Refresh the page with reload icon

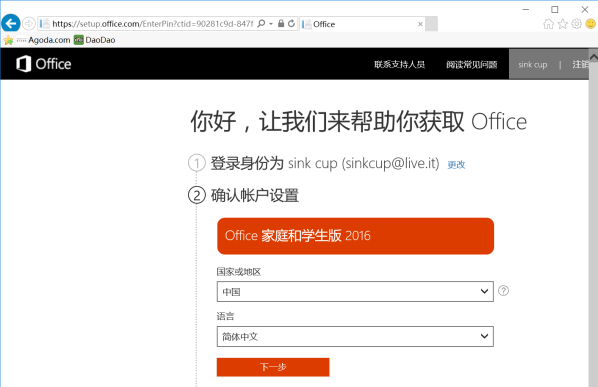pos(291,24)
